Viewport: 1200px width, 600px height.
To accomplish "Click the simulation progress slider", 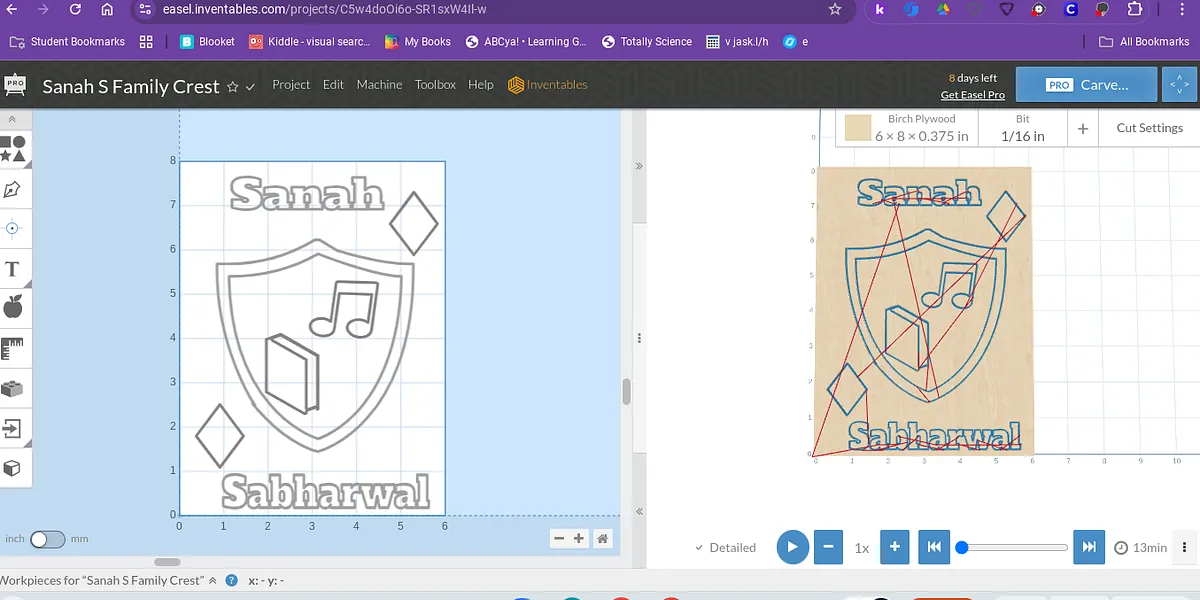I will 1014,547.
